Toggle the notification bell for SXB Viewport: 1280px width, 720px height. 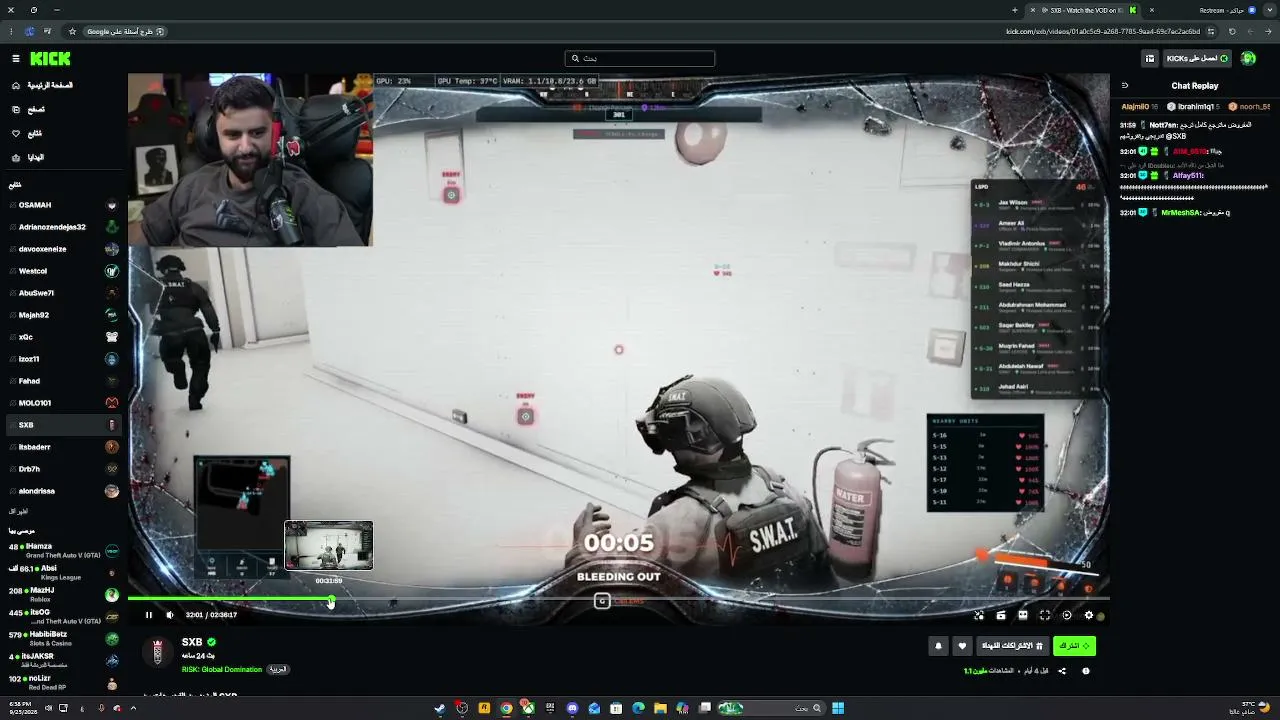click(x=938, y=646)
